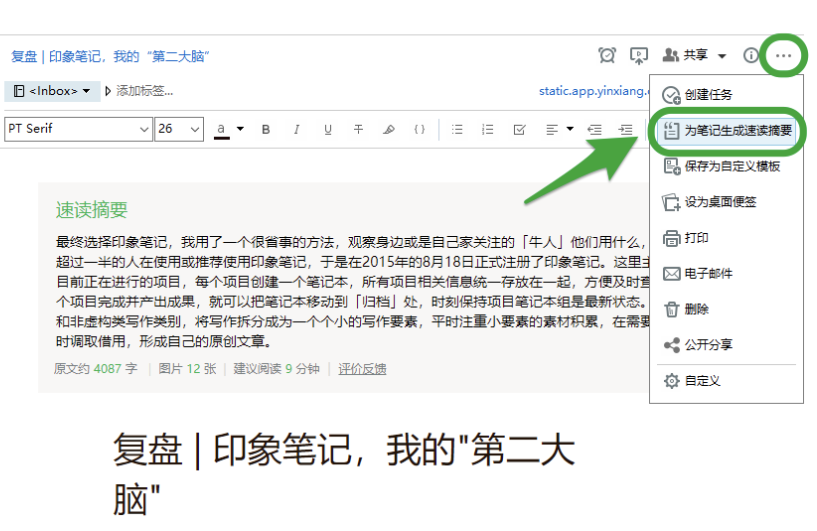Click the 共享 share button
This screenshot has width=817, height=531.
[685, 55]
